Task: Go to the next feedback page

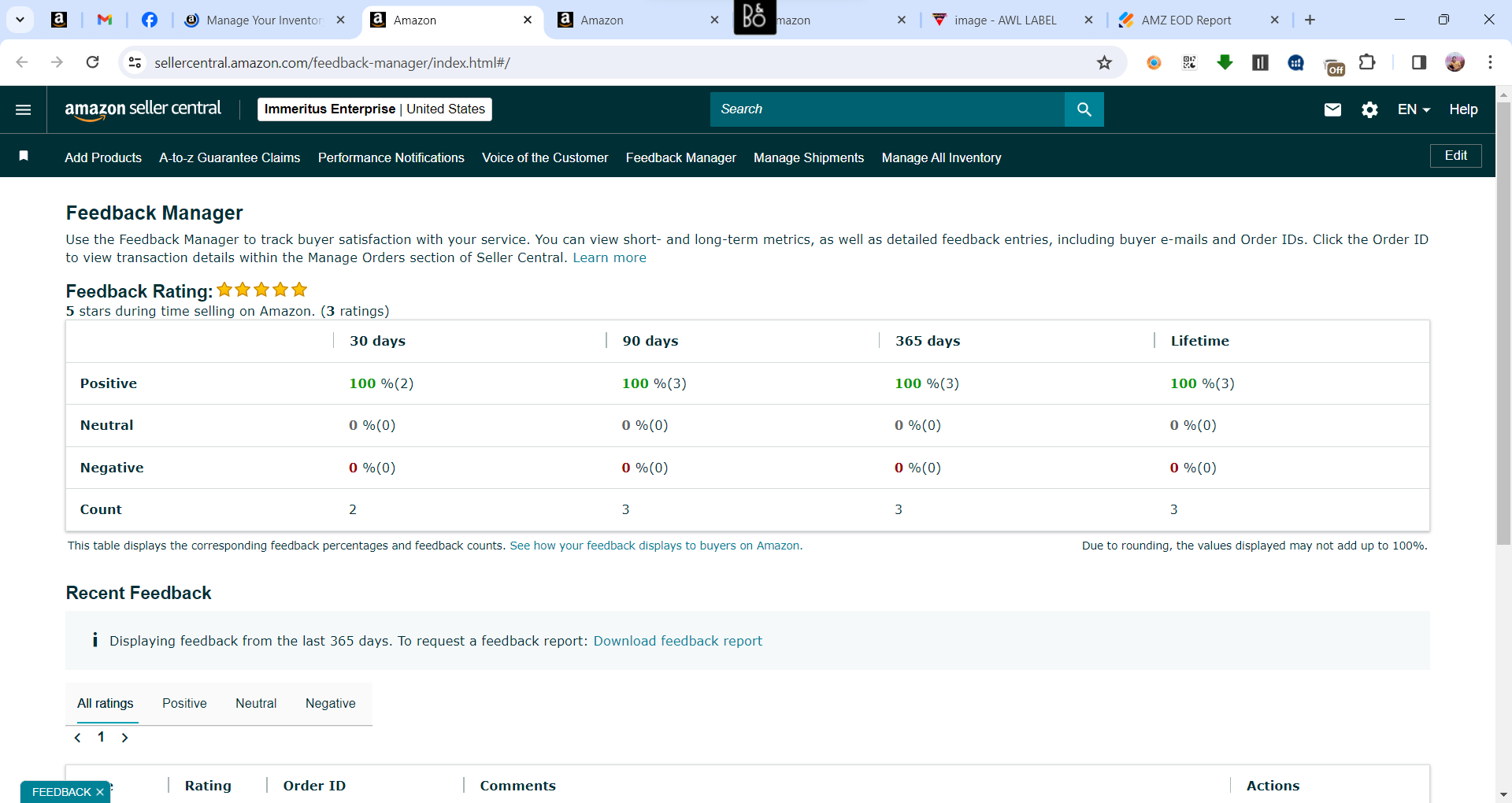Action: [x=124, y=738]
